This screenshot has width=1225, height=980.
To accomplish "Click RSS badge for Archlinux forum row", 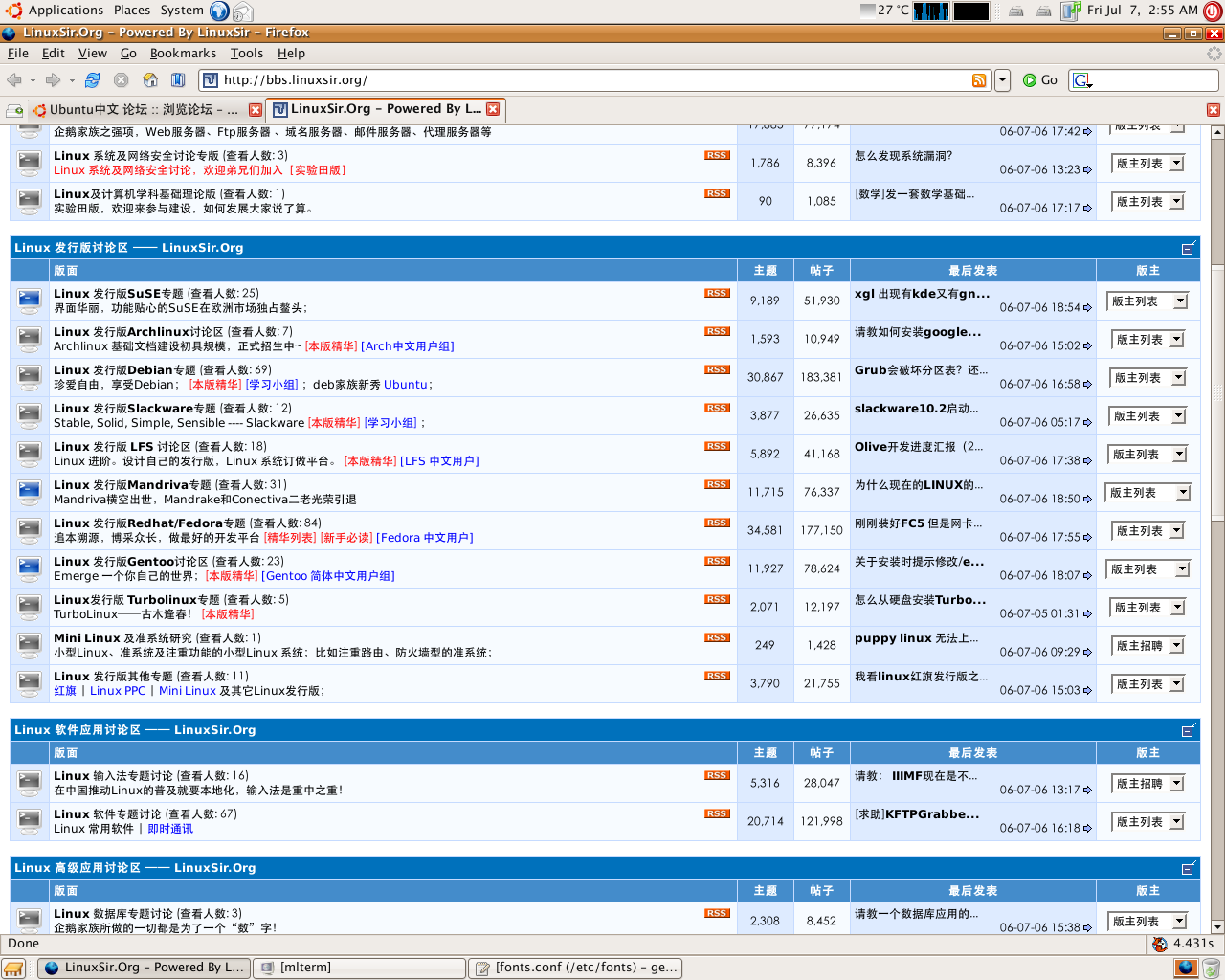I will click(717, 331).
